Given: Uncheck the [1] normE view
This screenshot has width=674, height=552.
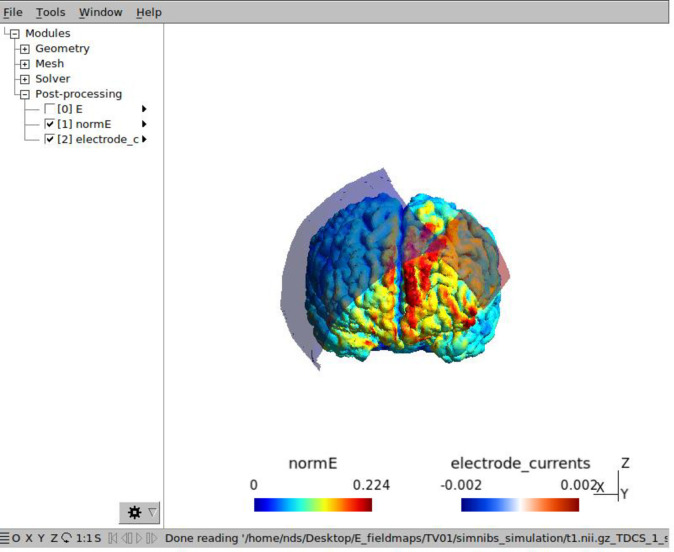Looking at the screenshot, I should point(49,124).
